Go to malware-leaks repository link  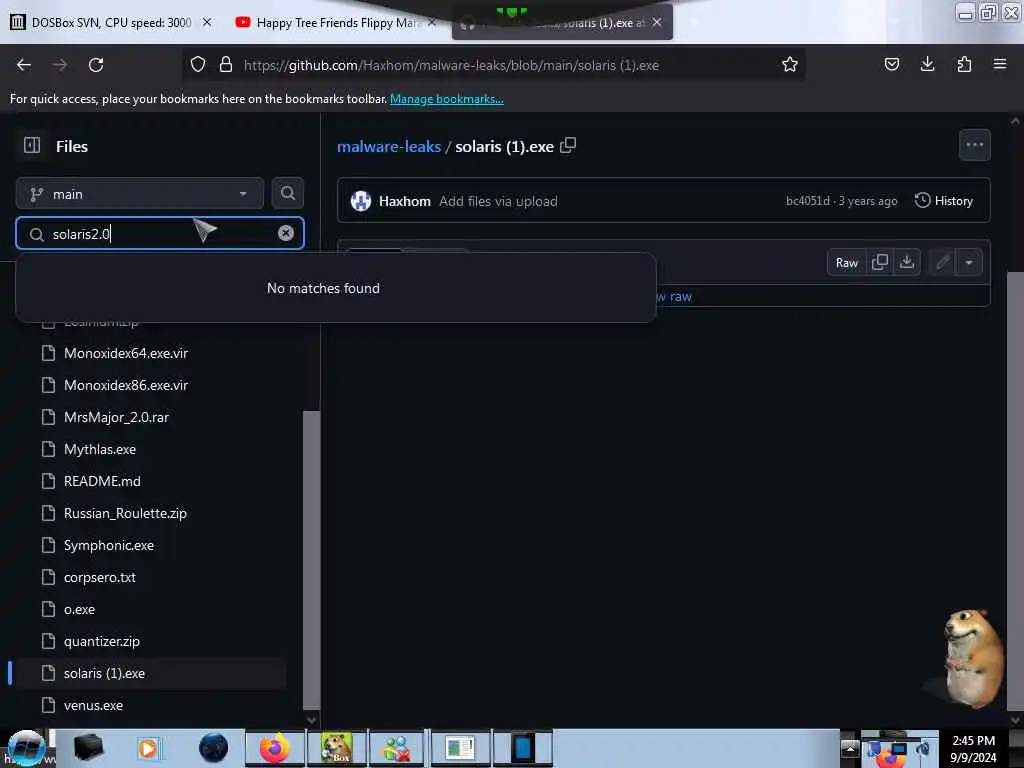point(389,146)
